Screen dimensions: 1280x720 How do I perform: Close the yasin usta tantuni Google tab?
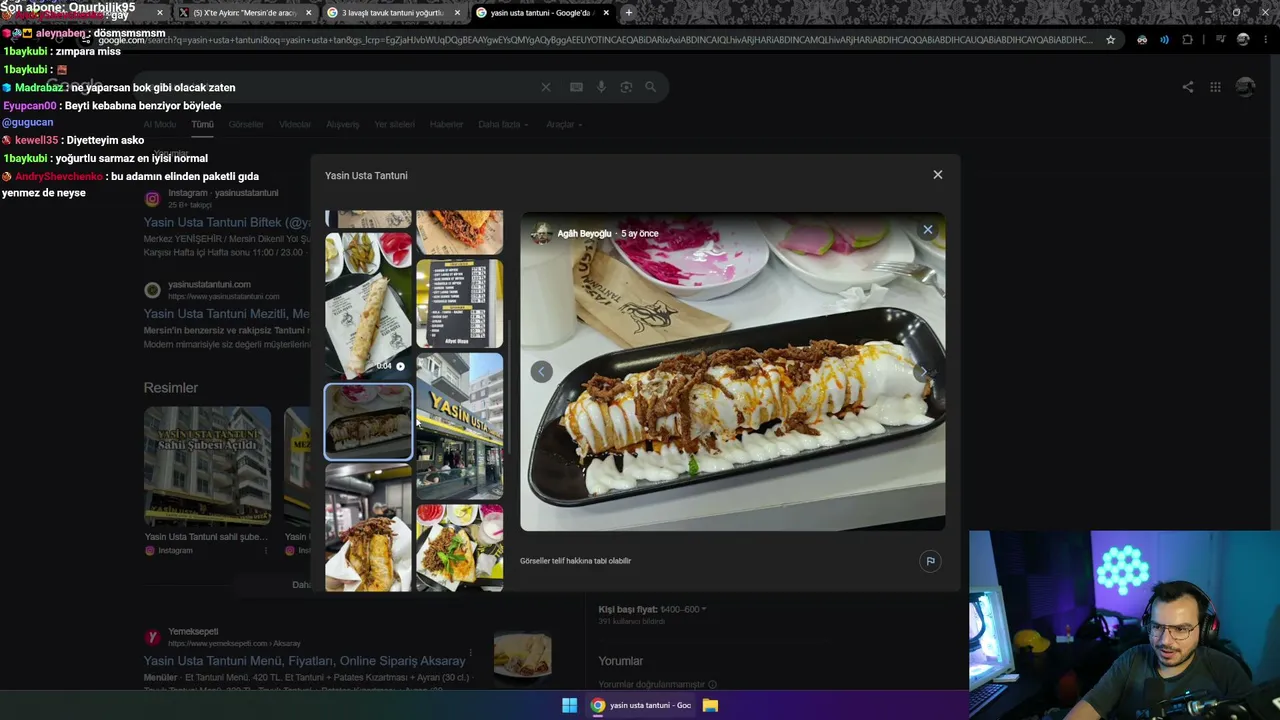click(606, 13)
